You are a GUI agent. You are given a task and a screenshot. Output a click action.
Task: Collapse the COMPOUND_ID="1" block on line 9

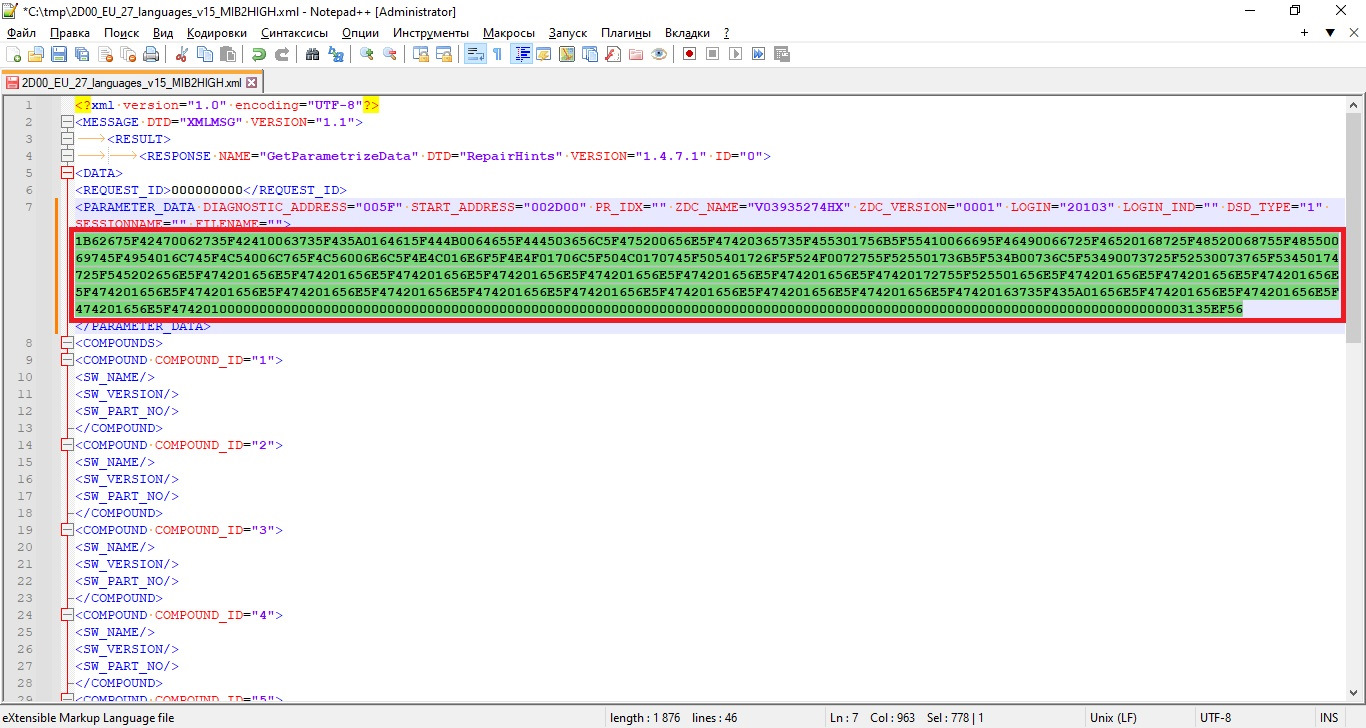pyautogui.click(x=67, y=360)
